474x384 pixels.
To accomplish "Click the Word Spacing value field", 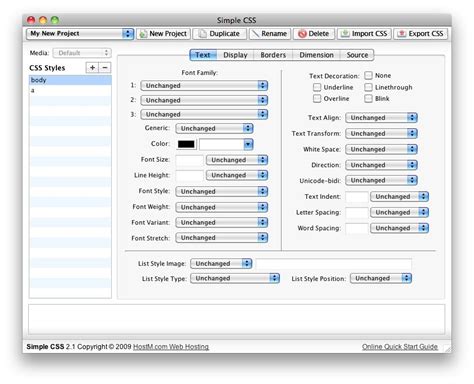I will point(357,228).
